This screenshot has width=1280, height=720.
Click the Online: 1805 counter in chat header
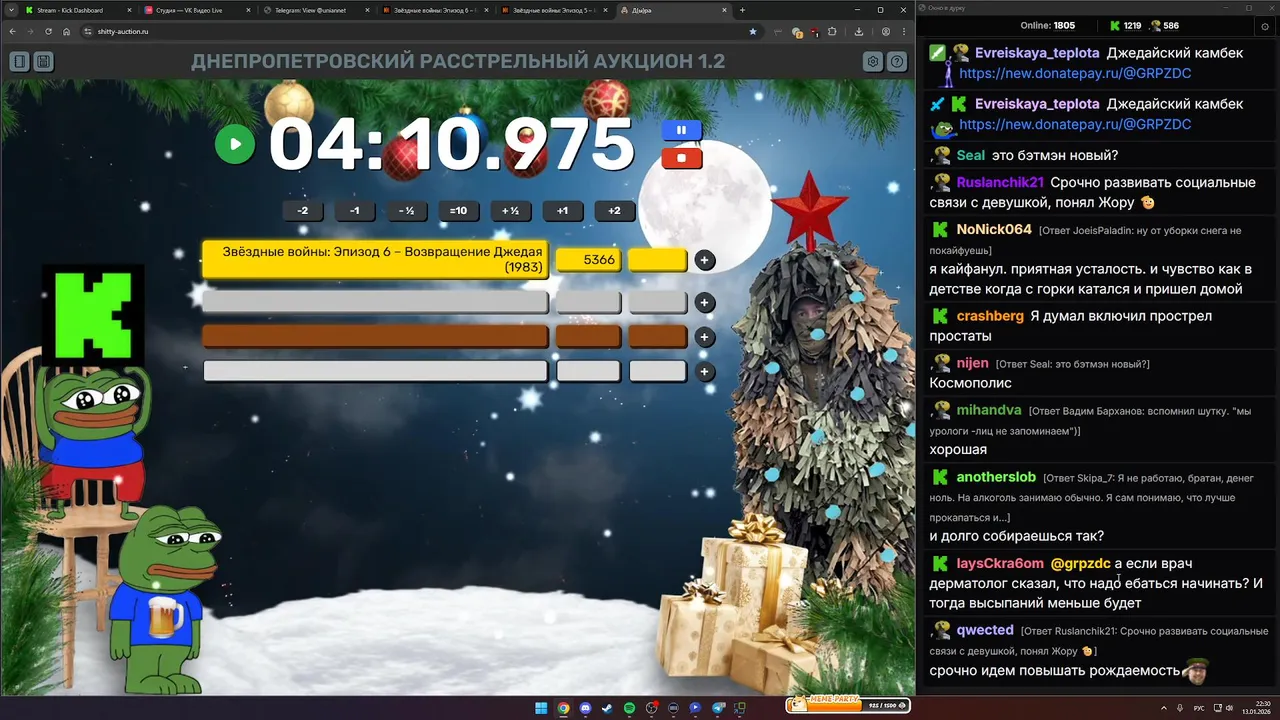pos(1047,26)
